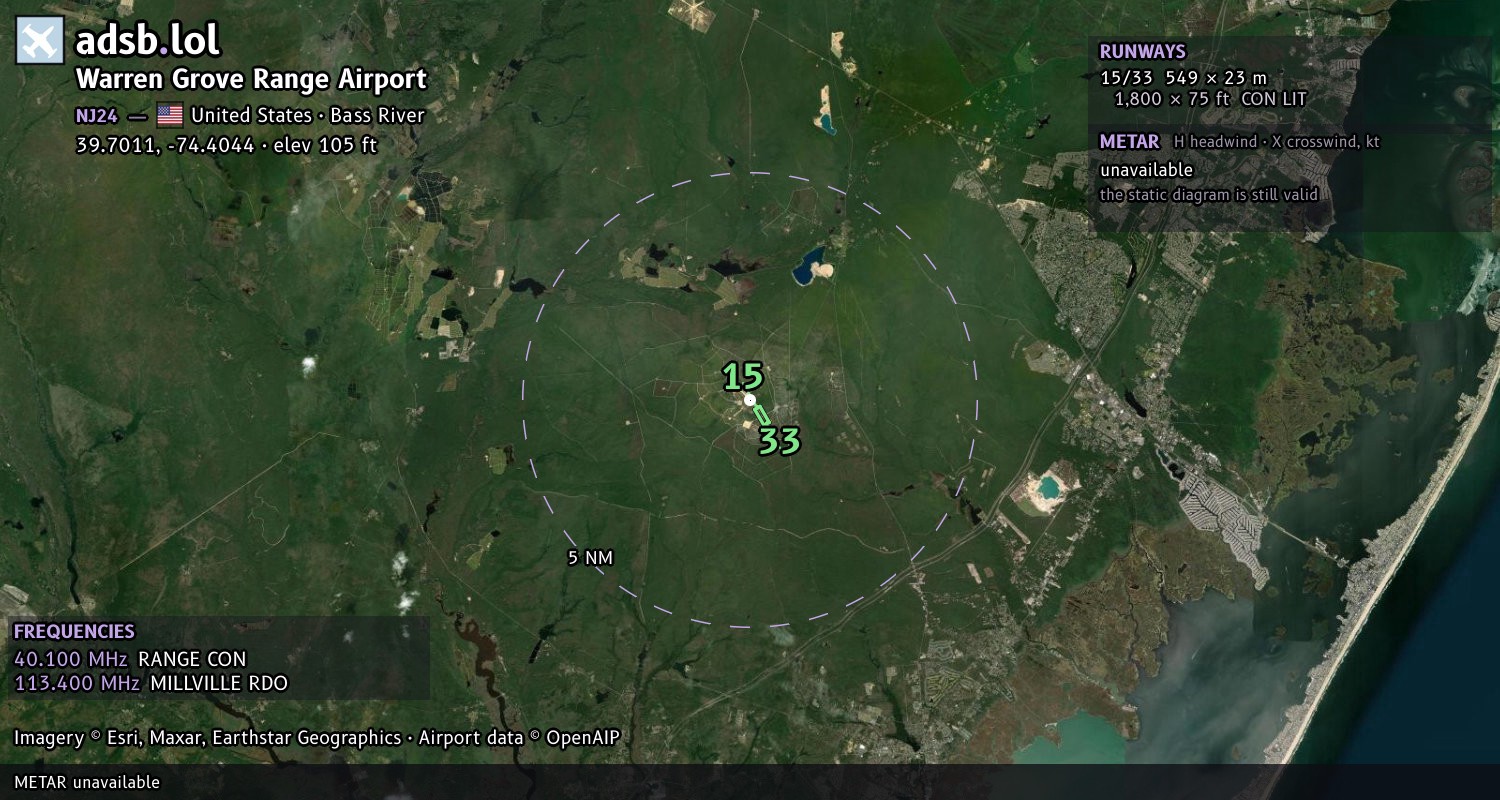
Task: Select the 15/33 549 × 23 m entry
Action: coord(1183,78)
